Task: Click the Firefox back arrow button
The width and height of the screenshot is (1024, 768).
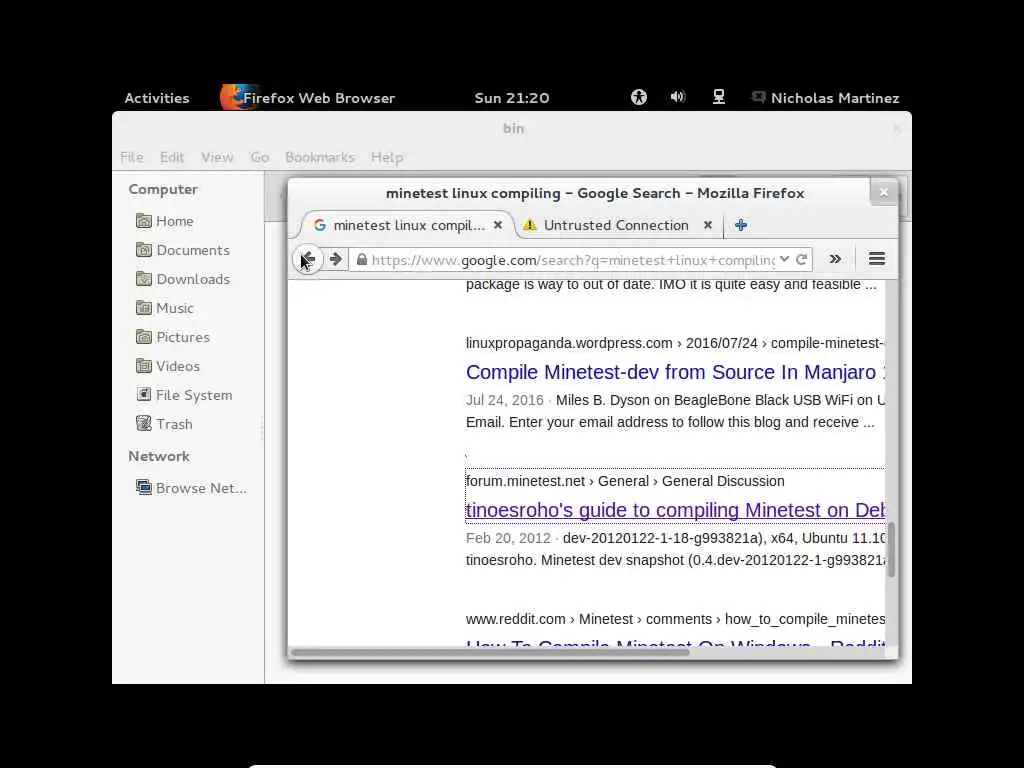Action: click(308, 260)
